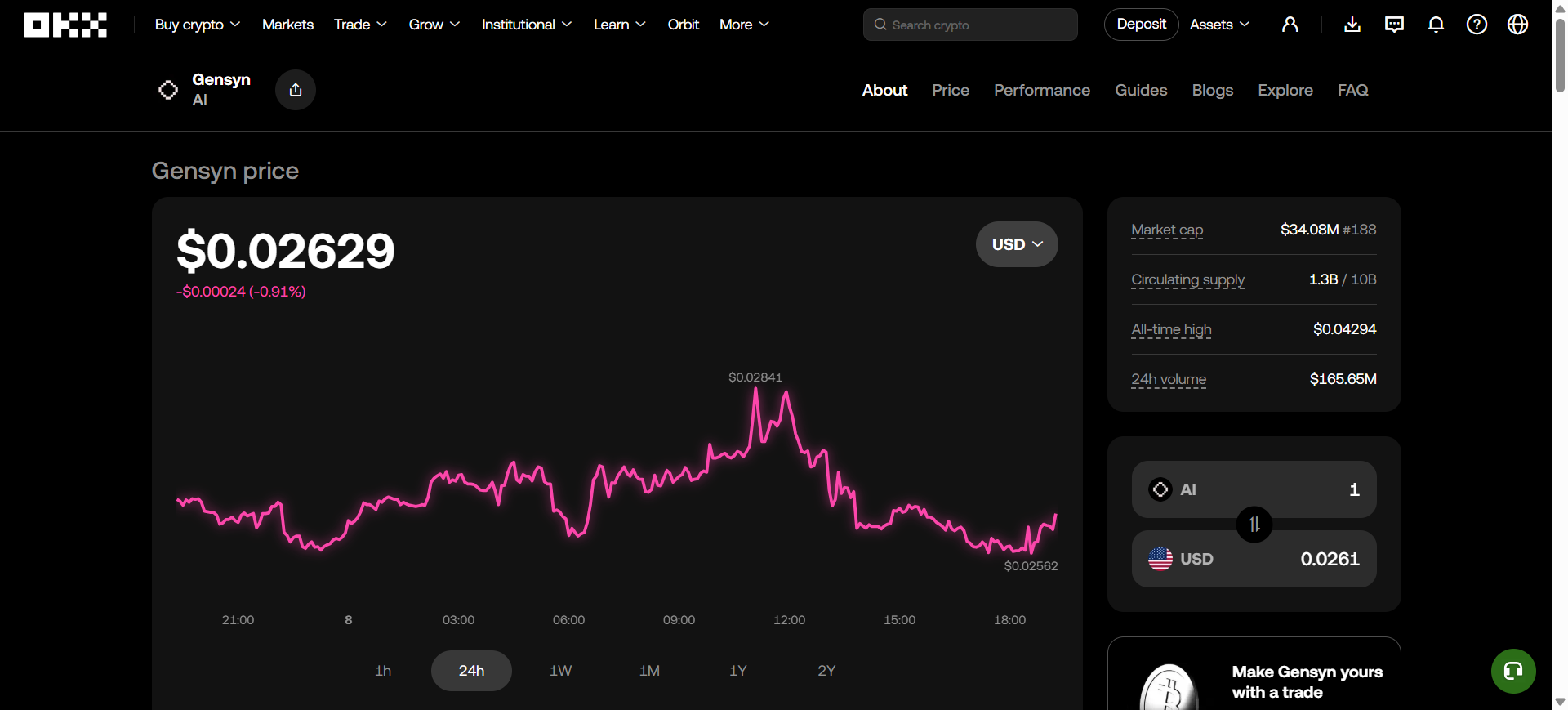Click the download app icon
The width and height of the screenshot is (1568, 710).
1352,25
